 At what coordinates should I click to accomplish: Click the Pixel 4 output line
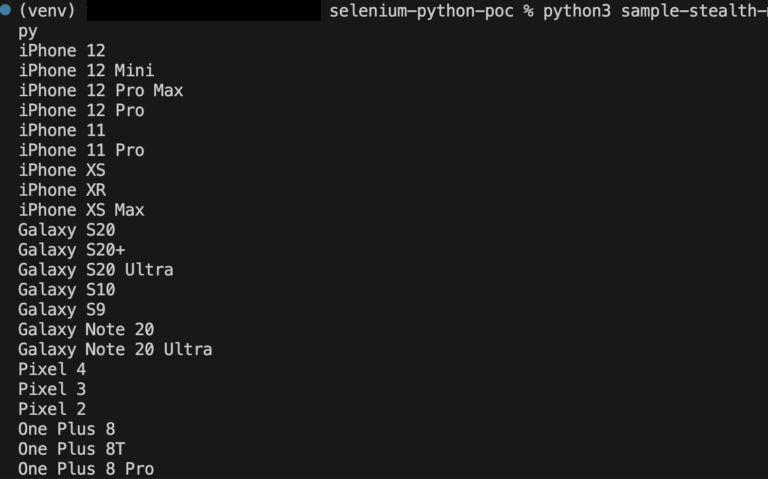click(52, 369)
